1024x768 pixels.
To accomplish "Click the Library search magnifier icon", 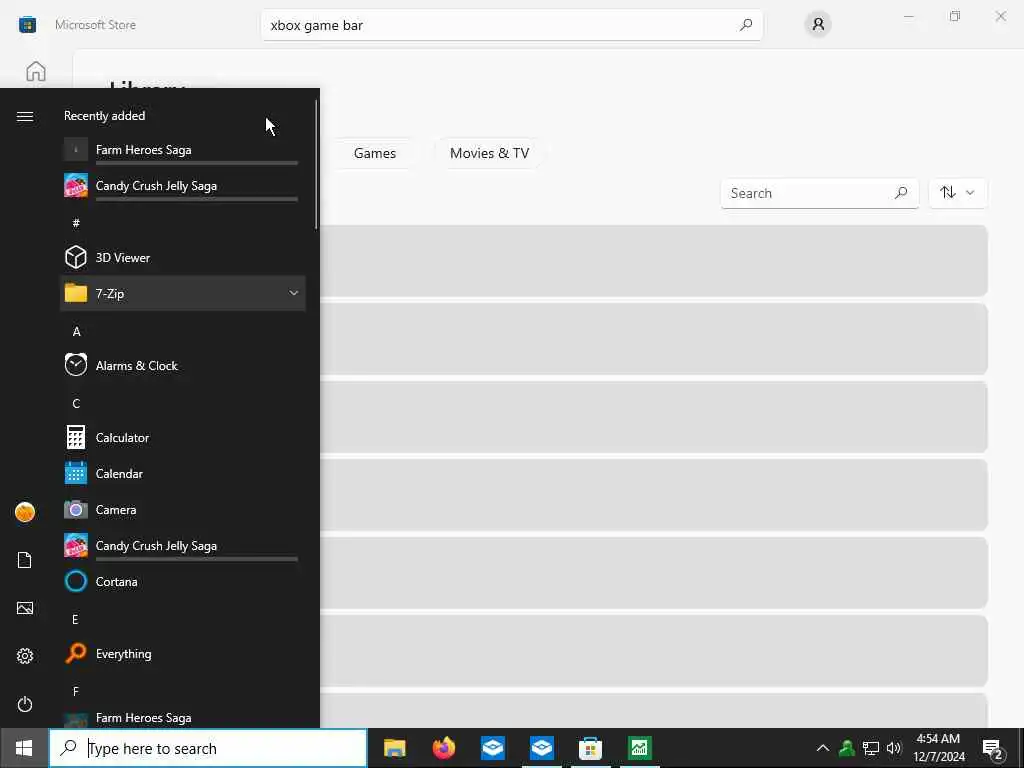I will pyautogui.click(x=901, y=193).
